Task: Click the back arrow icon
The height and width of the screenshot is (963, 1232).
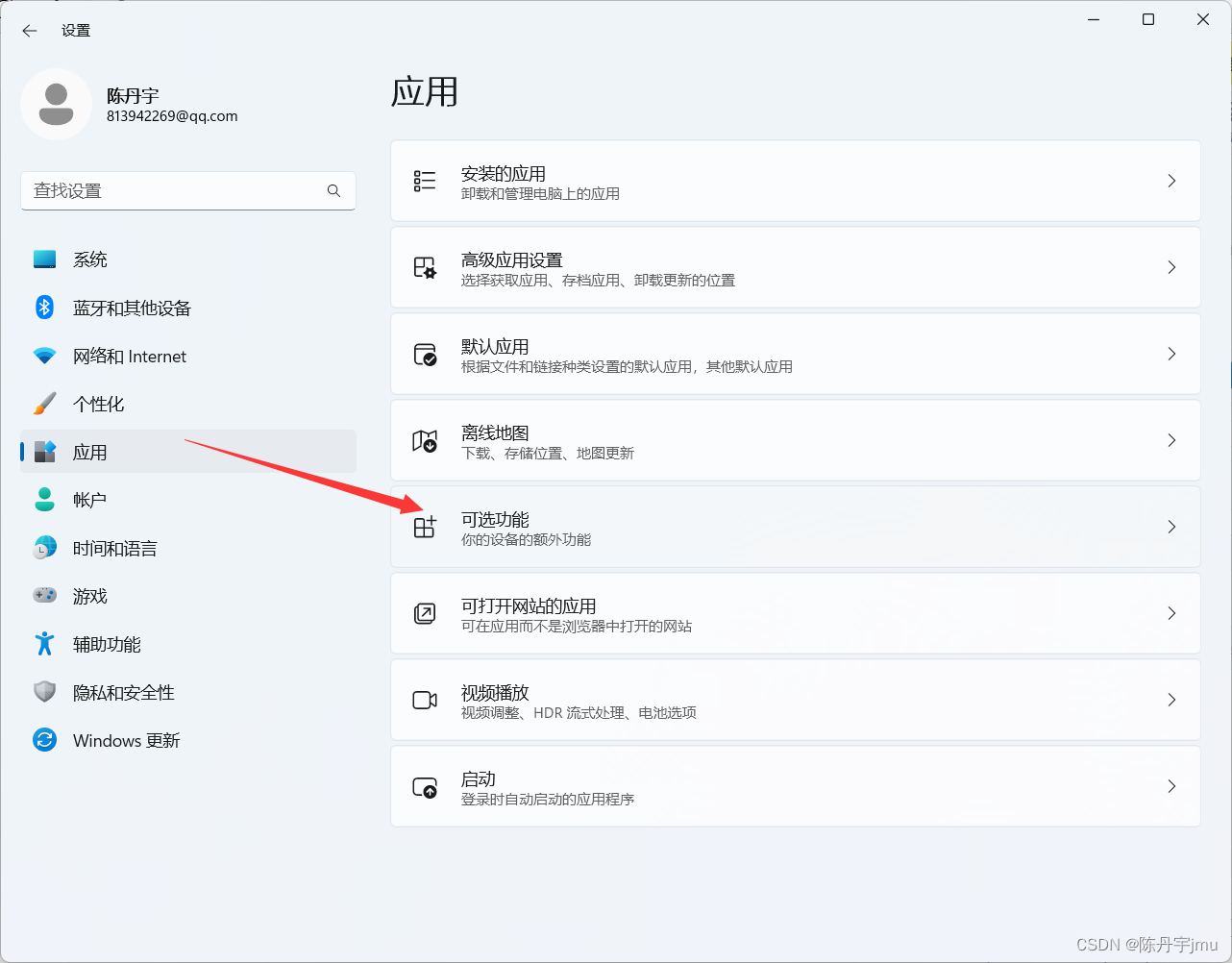Action: point(30,31)
